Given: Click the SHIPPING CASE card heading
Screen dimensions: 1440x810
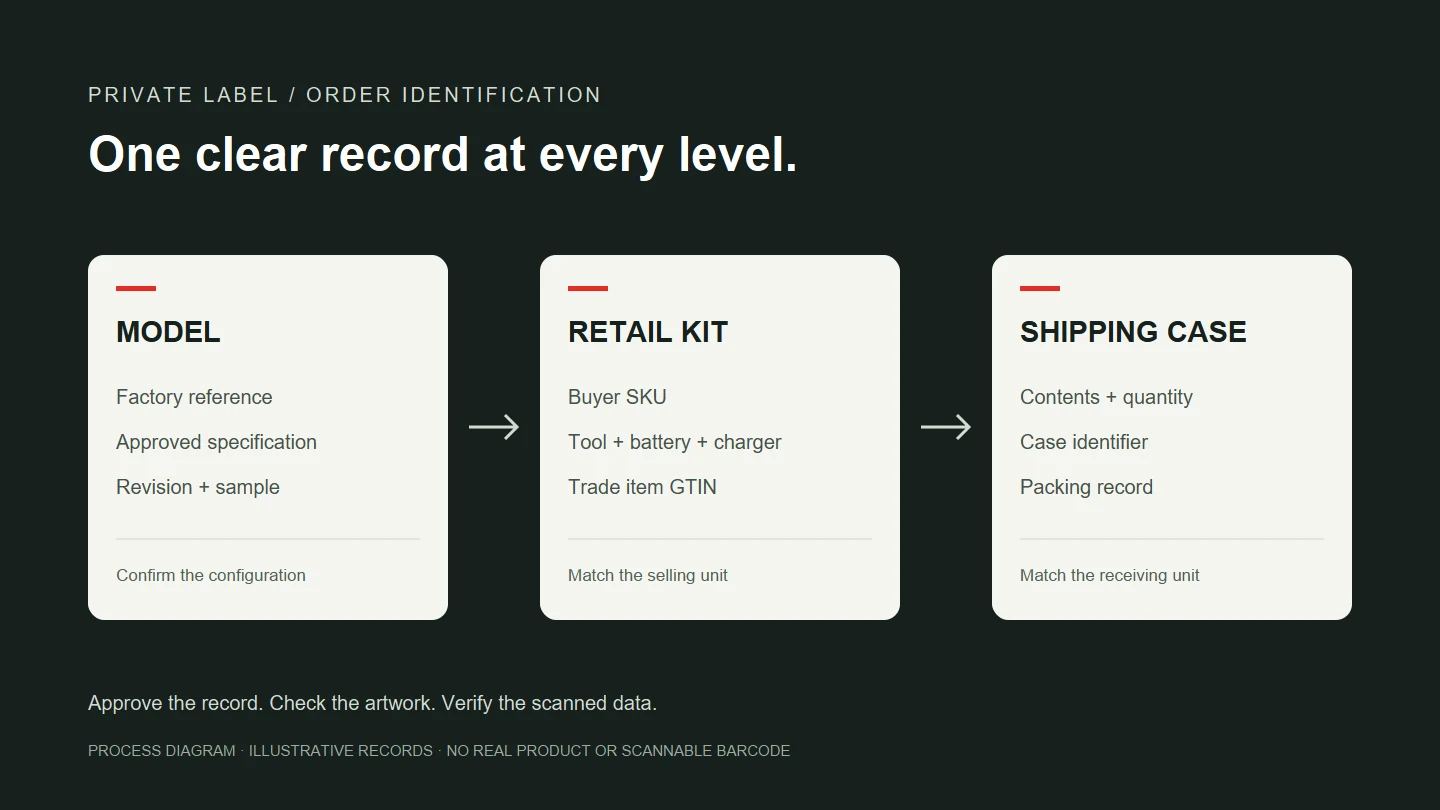Looking at the screenshot, I should (x=1133, y=332).
